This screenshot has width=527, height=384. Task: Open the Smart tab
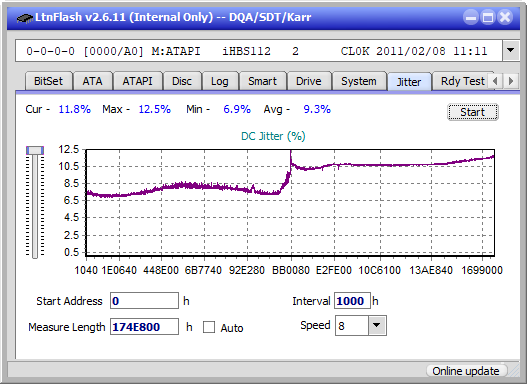pos(262,81)
